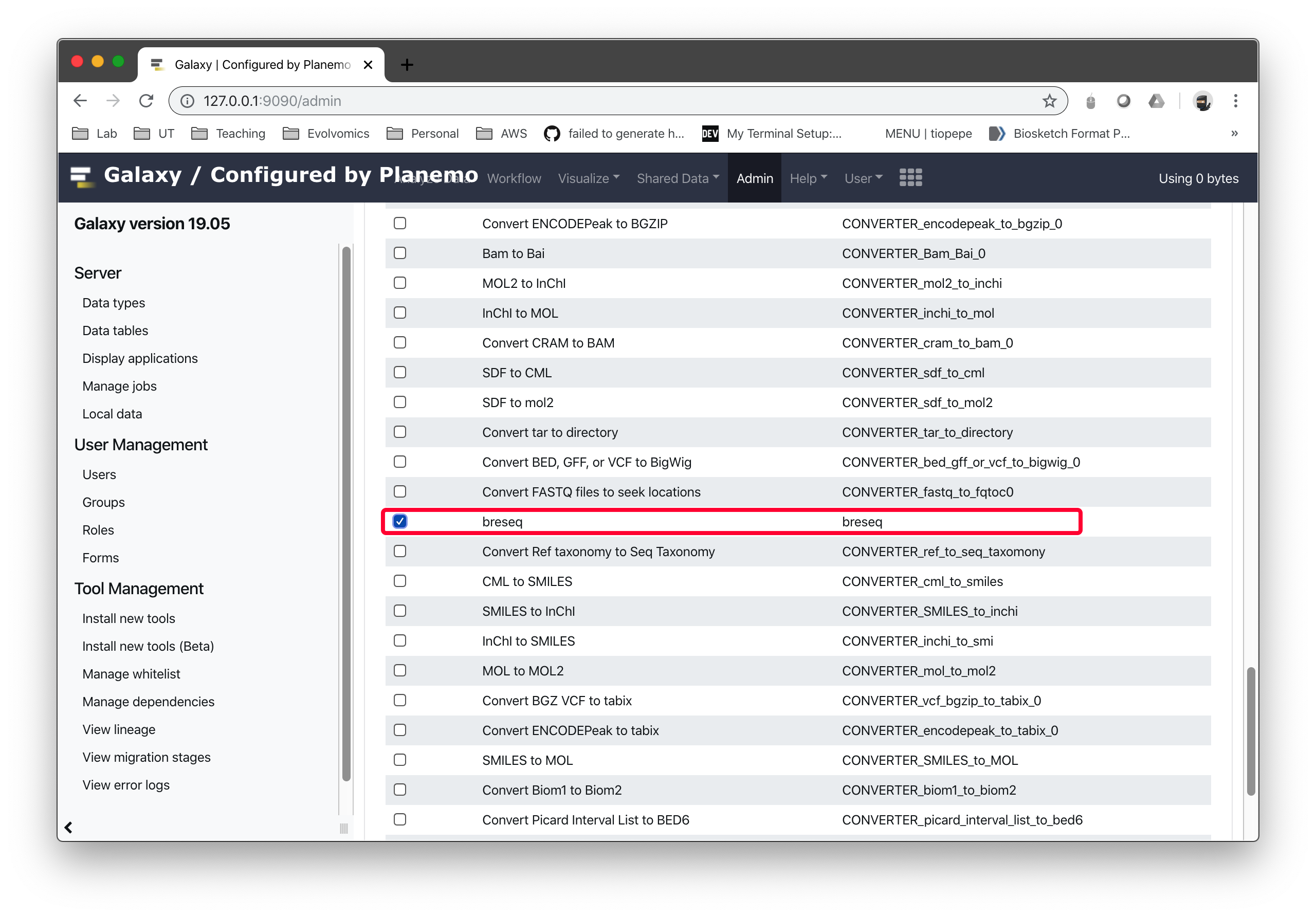
Task: Collapse left panel with chevron arrow
Action: 69,827
